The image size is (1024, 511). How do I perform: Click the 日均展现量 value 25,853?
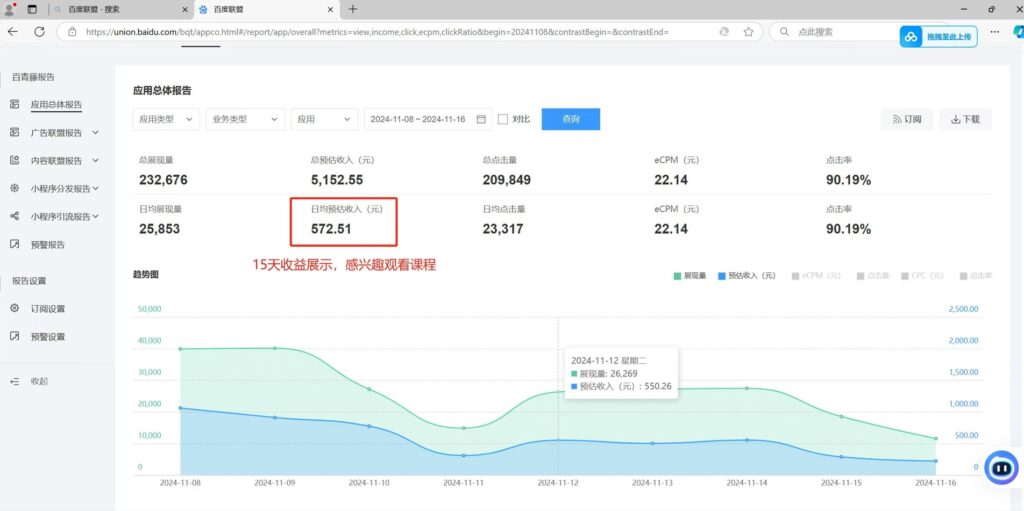tap(159, 229)
